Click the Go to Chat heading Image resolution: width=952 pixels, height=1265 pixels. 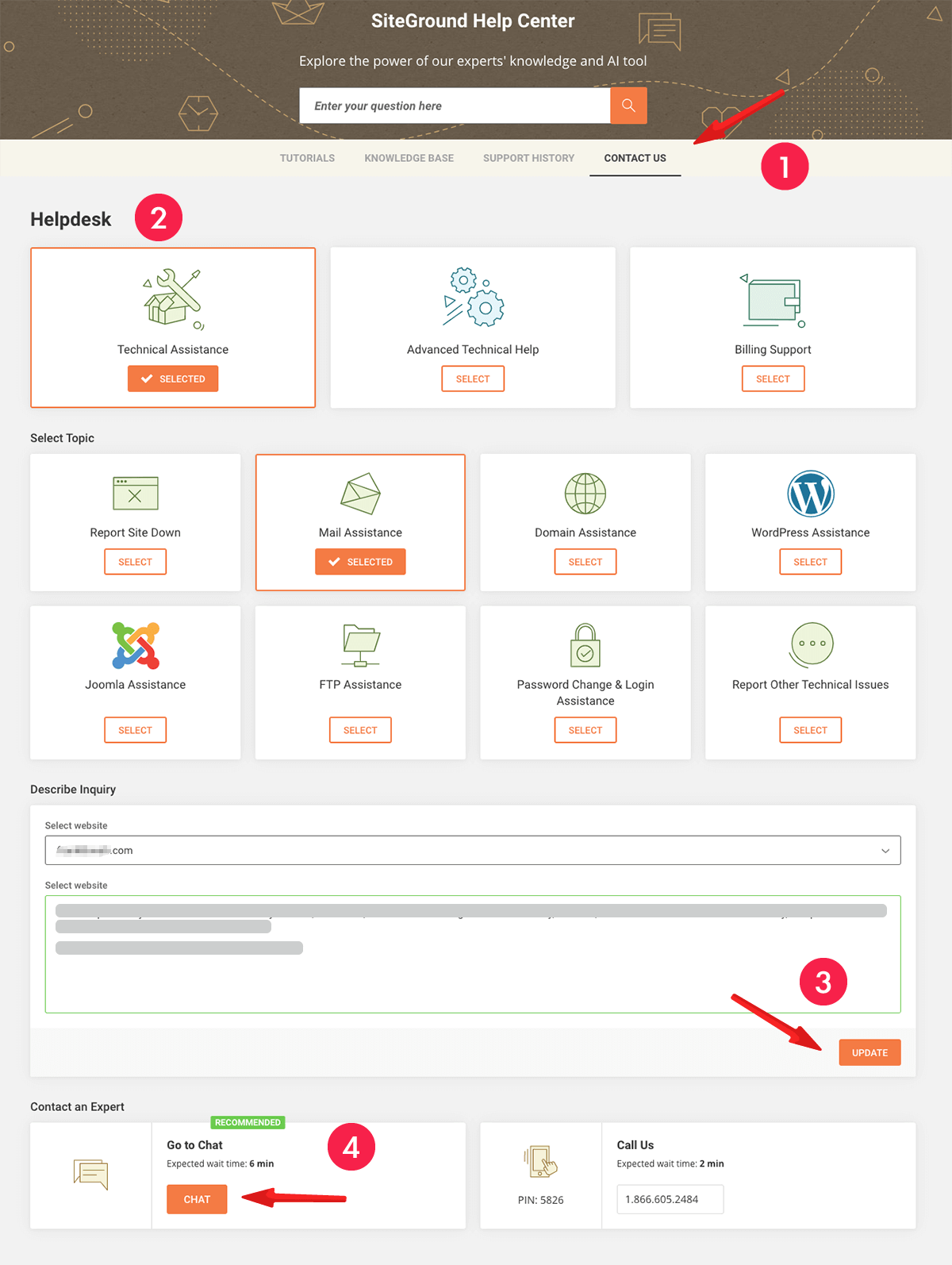click(194, 1145)
